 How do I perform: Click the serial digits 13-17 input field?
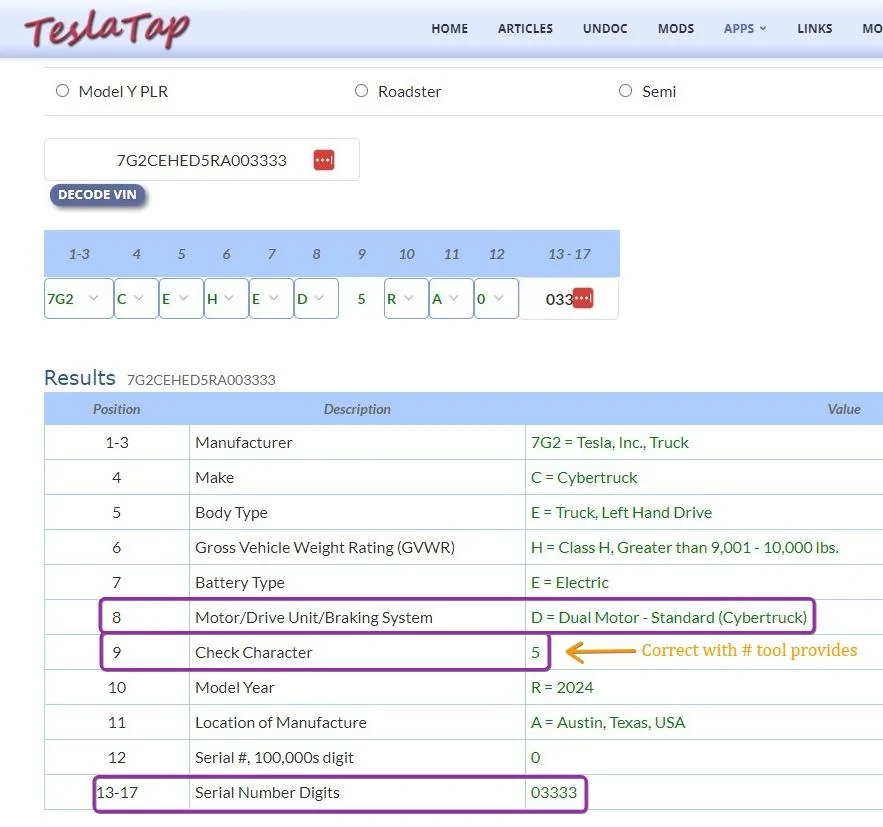pyautogui.click(x=569, y=298)
